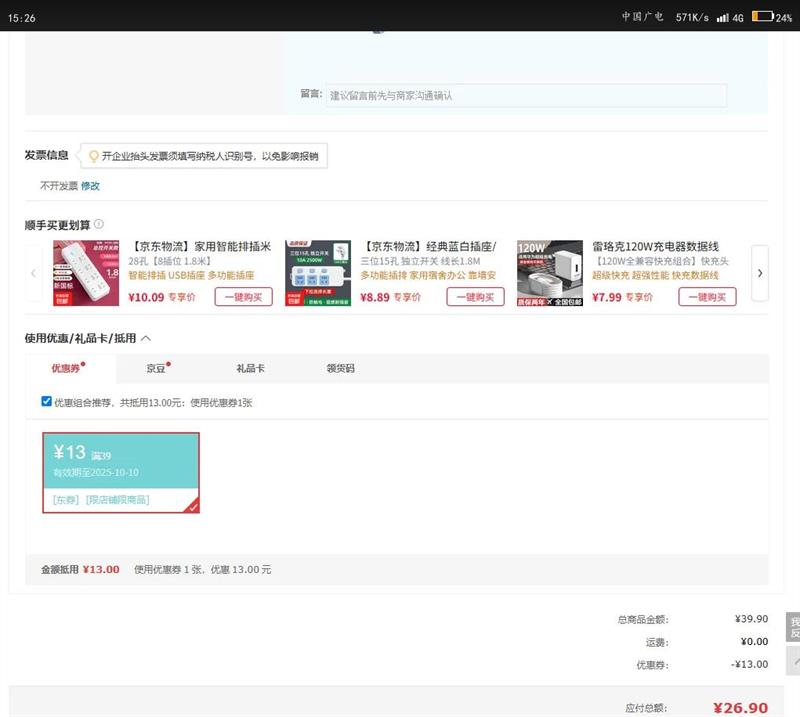Screen dimensions: 800x717
Task: Click 修改 to edit invoice info
Action: (x=90, y=186)
